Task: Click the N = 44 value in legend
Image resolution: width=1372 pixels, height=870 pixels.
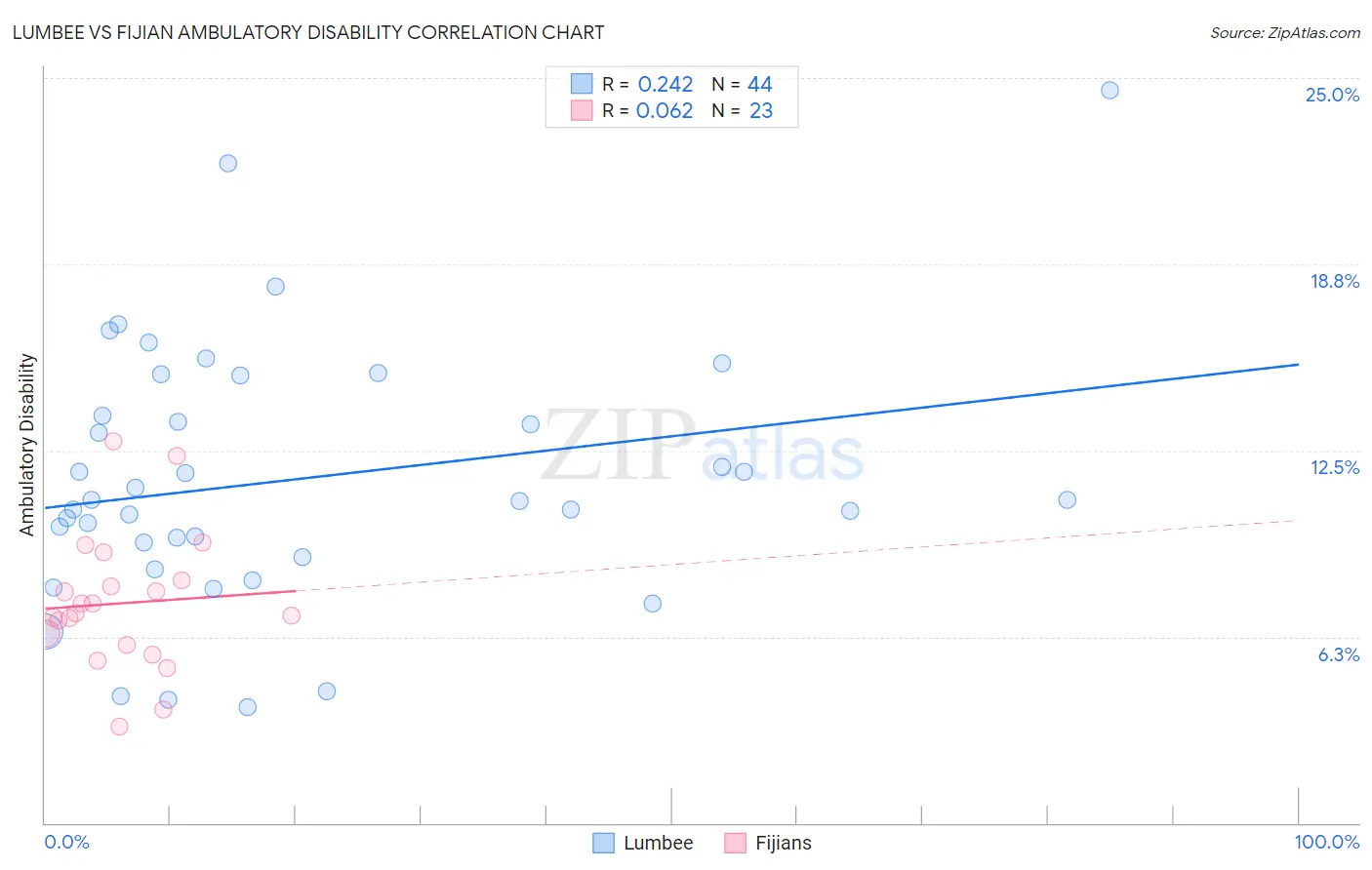Action: point(742,84)
